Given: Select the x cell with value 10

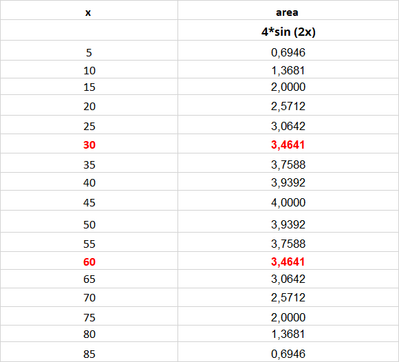Looking at the screenshot, I should pos(89,69).
